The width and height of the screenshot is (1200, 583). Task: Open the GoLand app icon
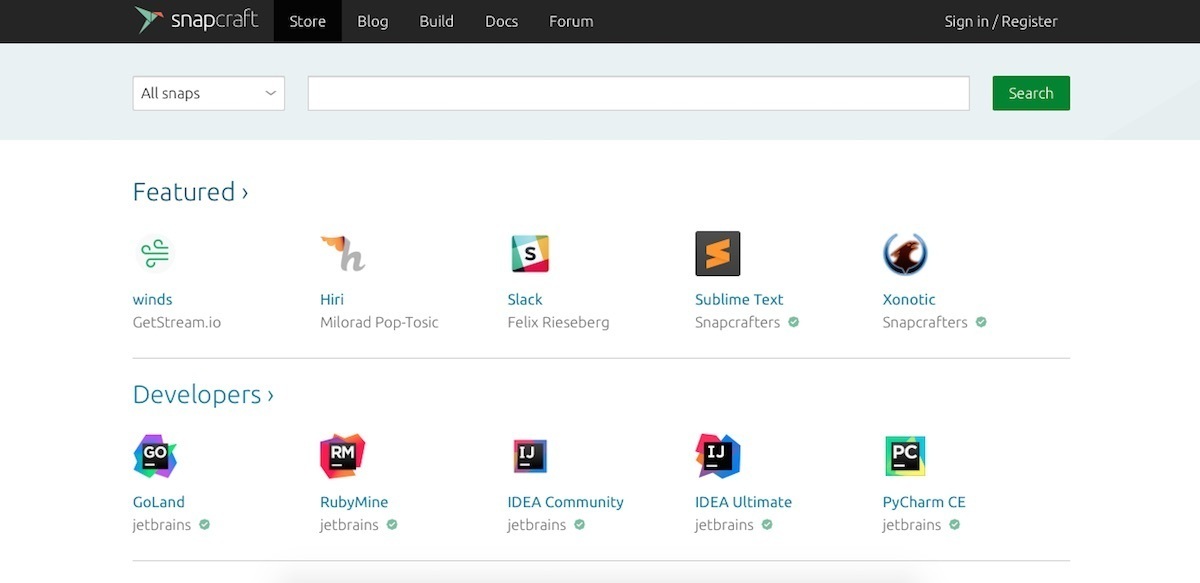pyautogui.click(x=155, y=456)
